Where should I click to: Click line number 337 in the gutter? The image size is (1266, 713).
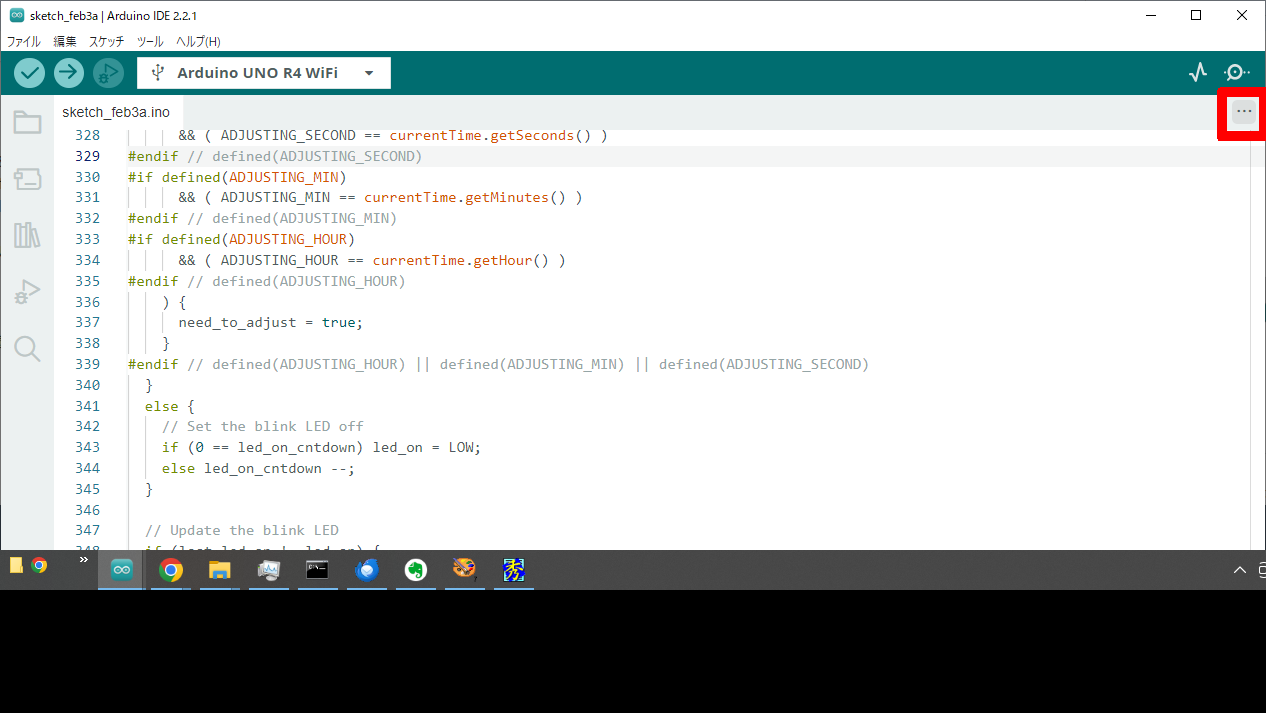[x=88, y=322]
